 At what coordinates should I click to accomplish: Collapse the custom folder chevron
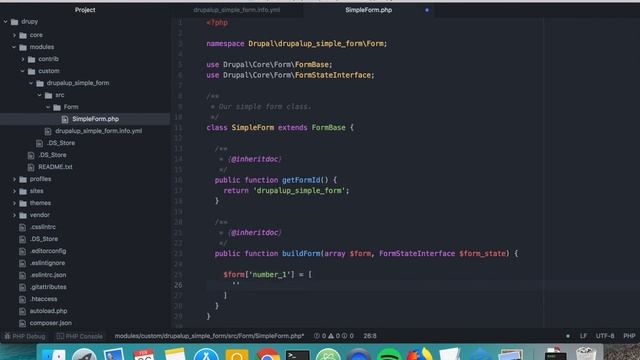point(23,71)
